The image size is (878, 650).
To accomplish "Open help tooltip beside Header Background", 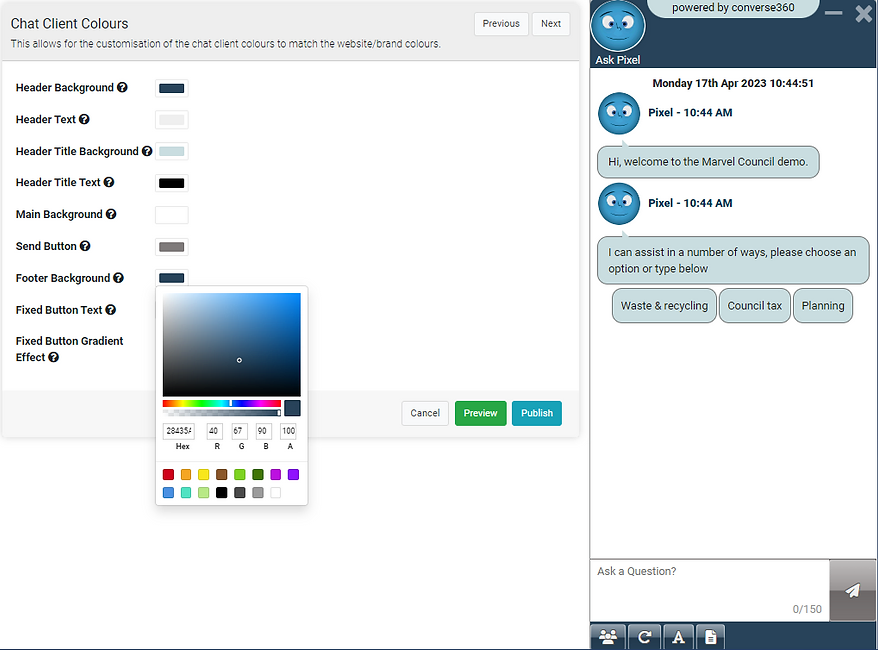I will (123, 88).
